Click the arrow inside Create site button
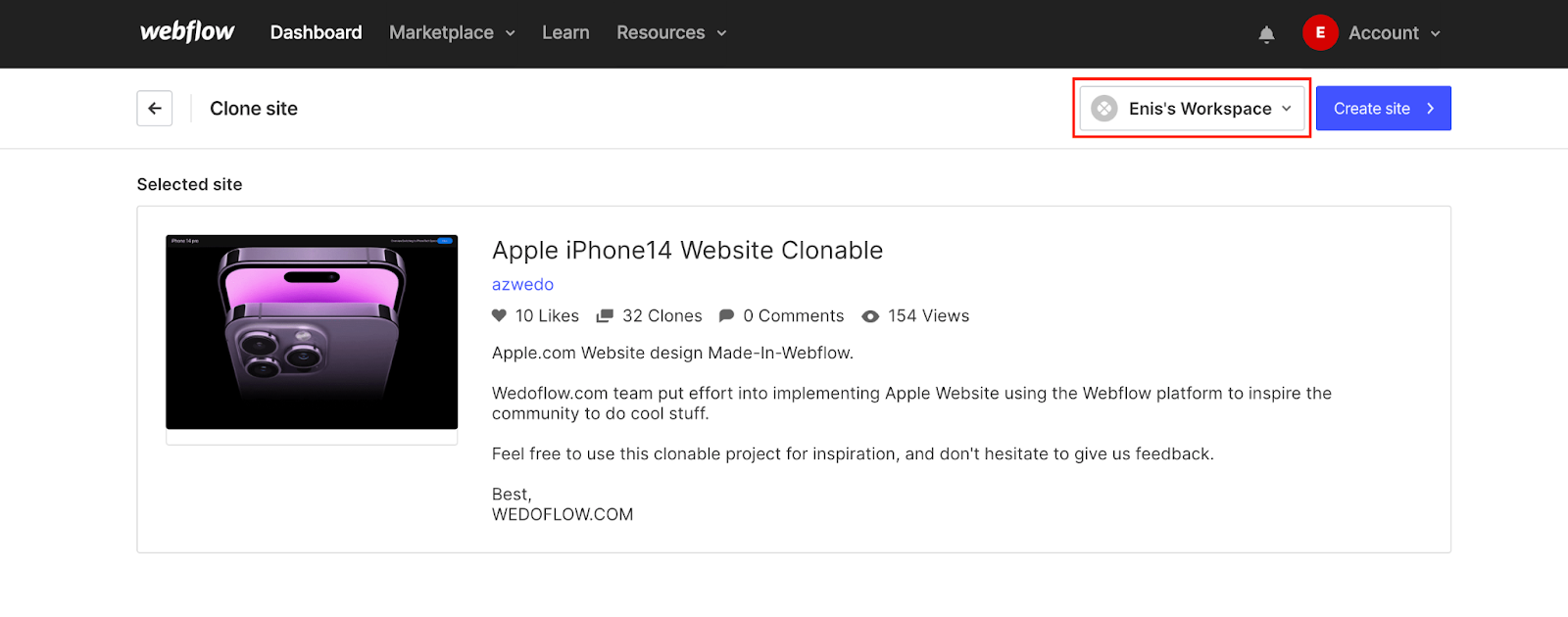 coord(1431,109)
